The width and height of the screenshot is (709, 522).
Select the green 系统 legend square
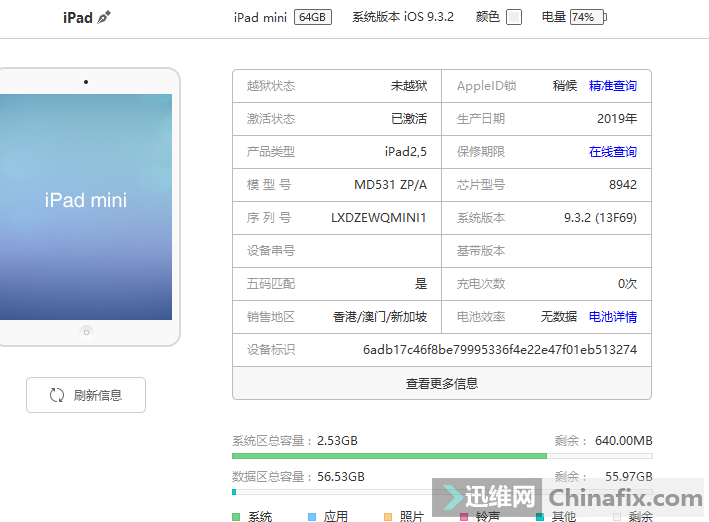(x=236, y=517)
